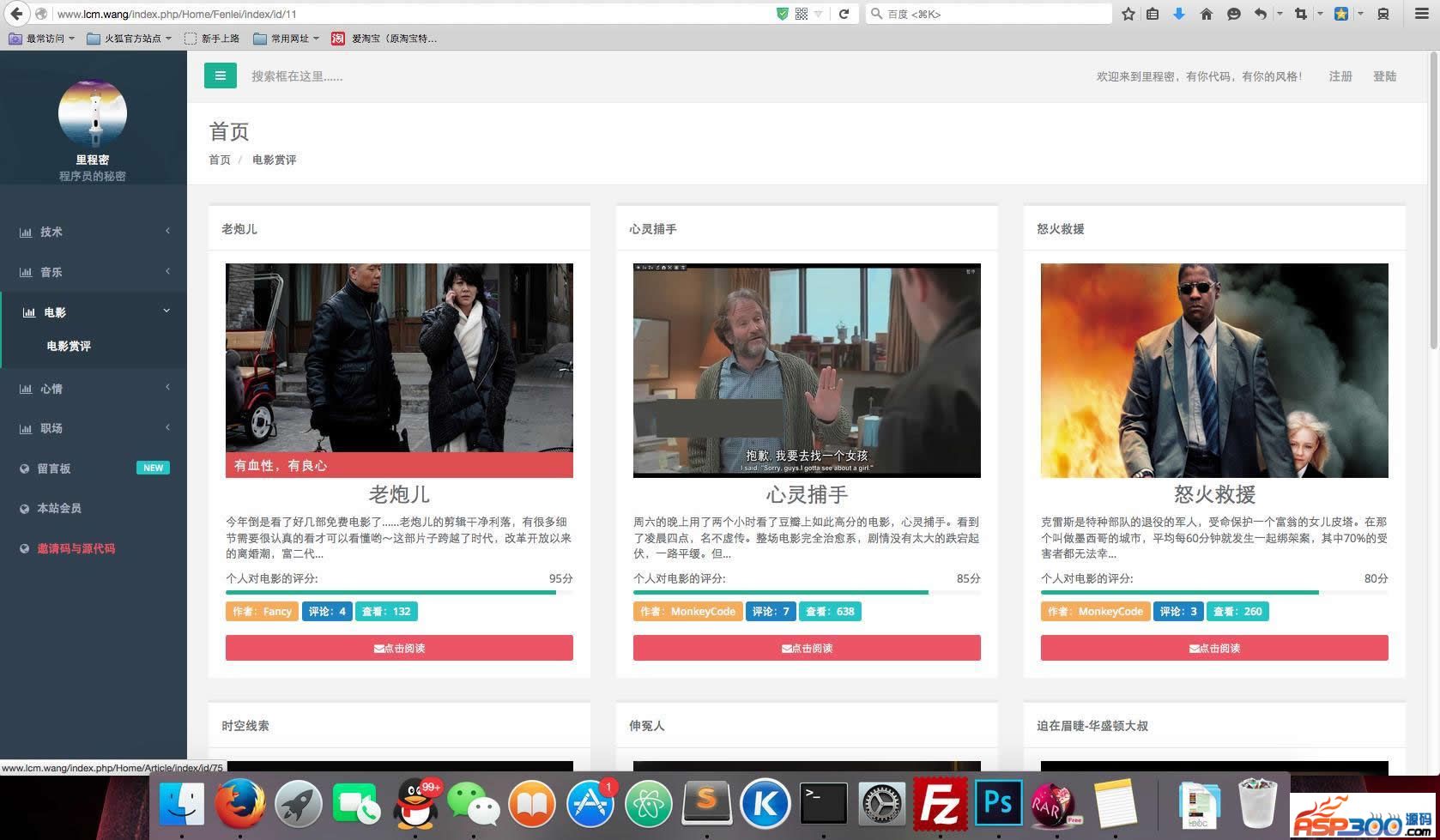Screen dimensions: 1440x840
Task: Select 电影赏评 in the sidebar
Action: tap(69, 346)
